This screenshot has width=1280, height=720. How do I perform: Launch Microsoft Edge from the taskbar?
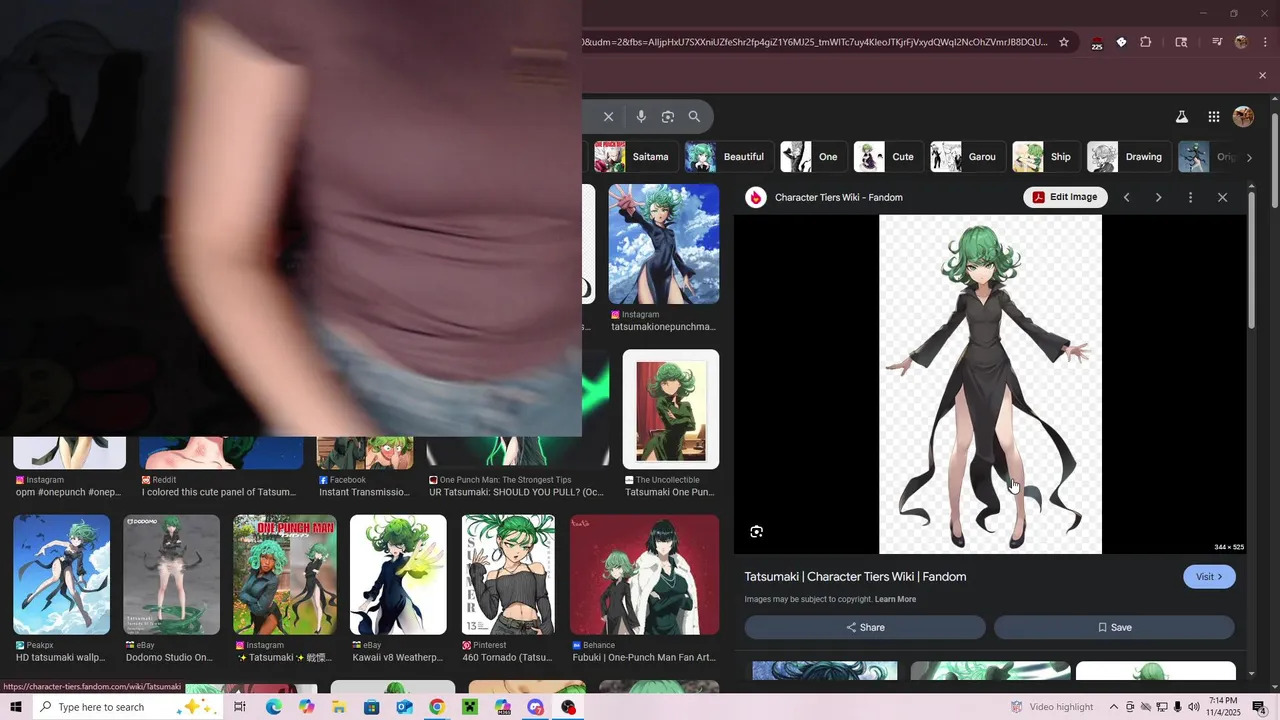click(x=273, y=707)
